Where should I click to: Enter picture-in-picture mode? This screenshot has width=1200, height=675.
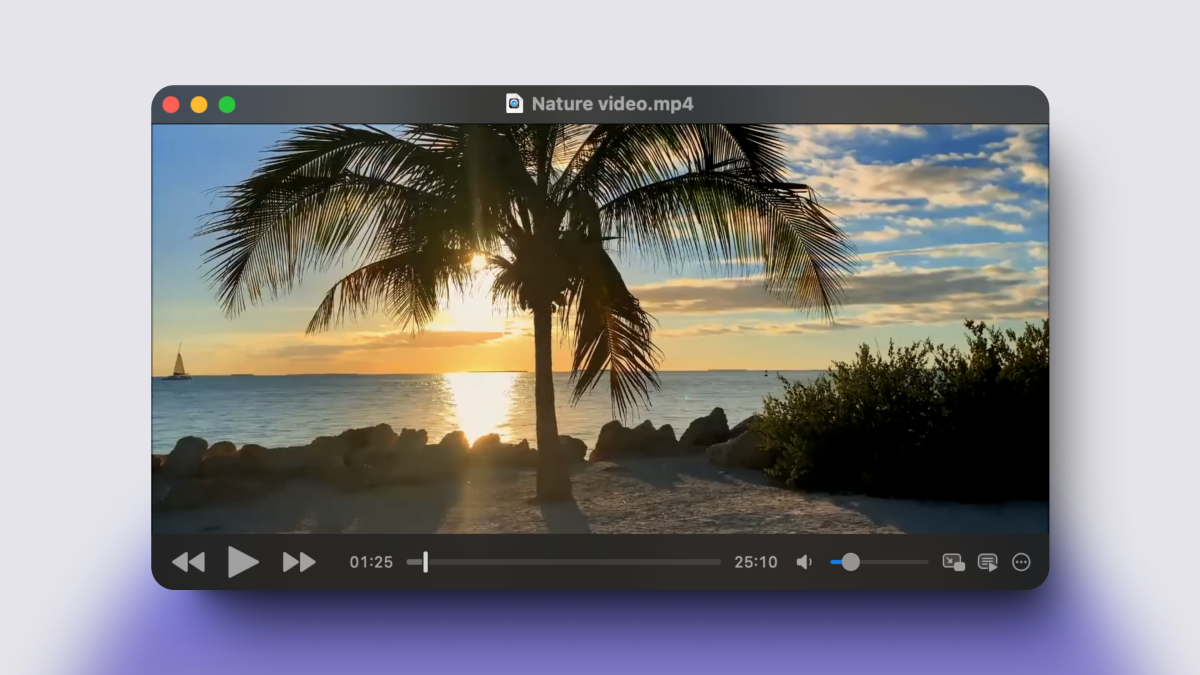(954, 562)
